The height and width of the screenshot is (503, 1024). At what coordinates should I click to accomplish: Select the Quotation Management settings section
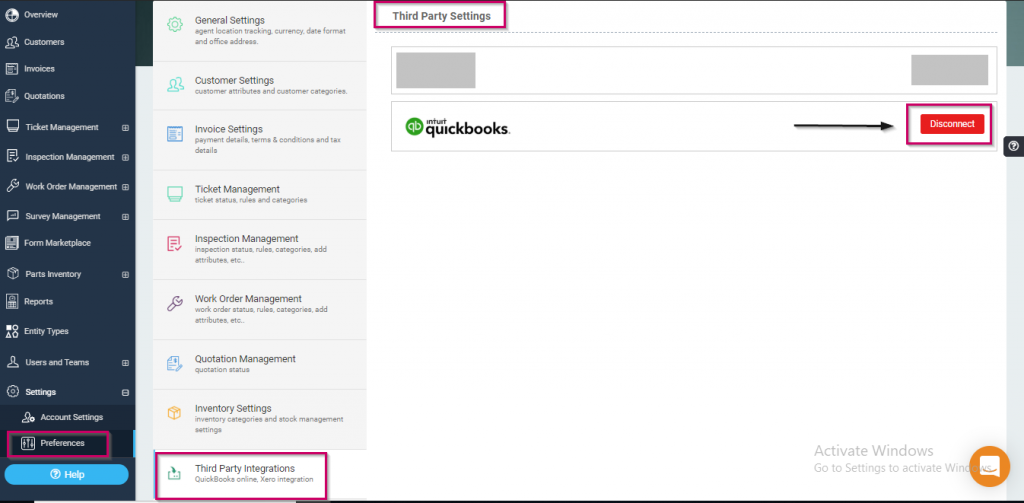point(260,364)
